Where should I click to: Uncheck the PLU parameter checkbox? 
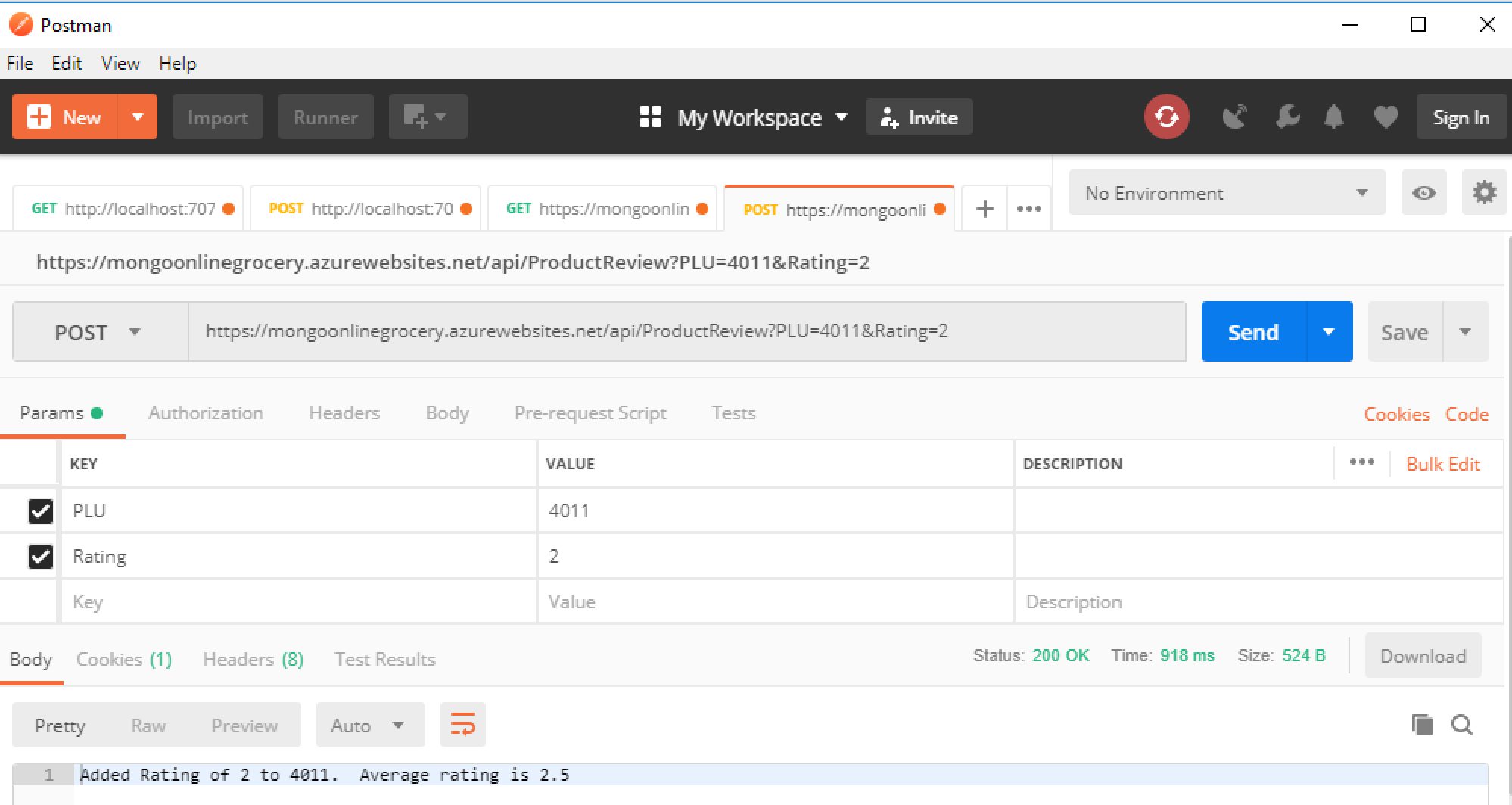41,511
